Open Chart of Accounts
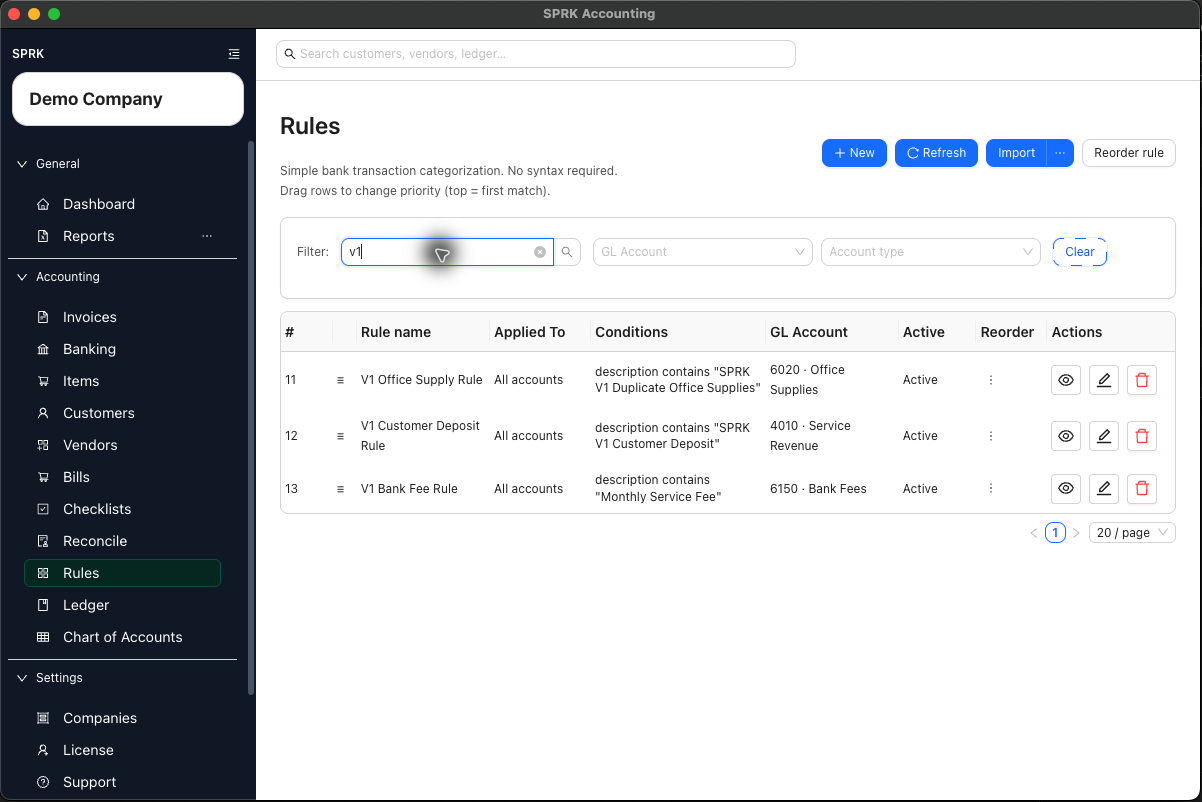 tap(122, 637)
